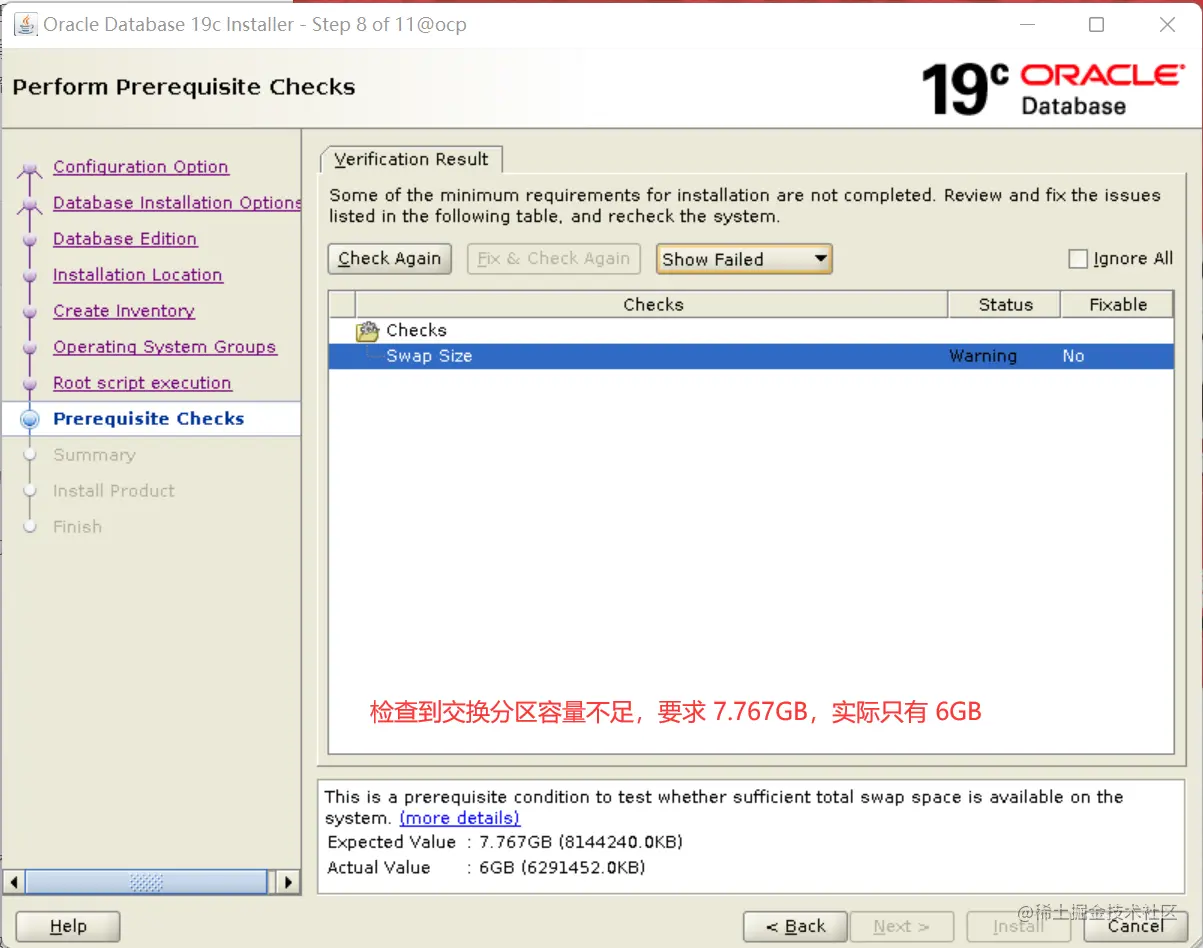Click the Expected Value text line
This screenshot has width=1203, height=948.
(x=505, y=842)
